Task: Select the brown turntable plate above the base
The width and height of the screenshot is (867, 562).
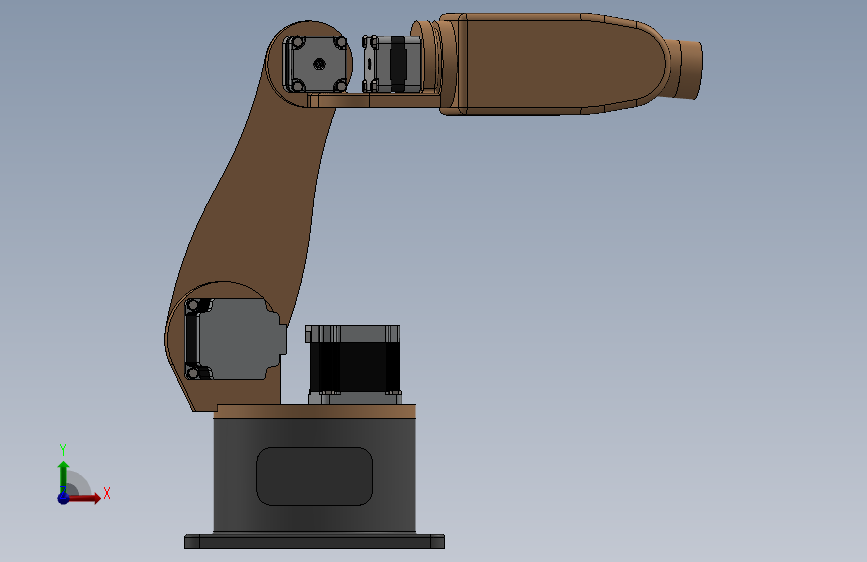Action: click(316, 411)
